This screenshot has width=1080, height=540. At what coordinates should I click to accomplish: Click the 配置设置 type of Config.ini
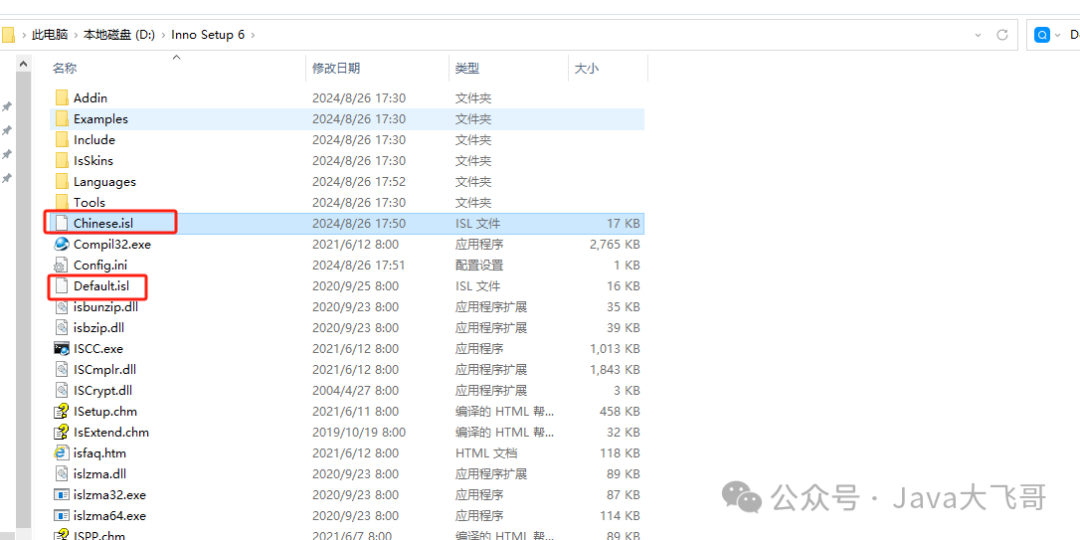[x=479, y=264]
